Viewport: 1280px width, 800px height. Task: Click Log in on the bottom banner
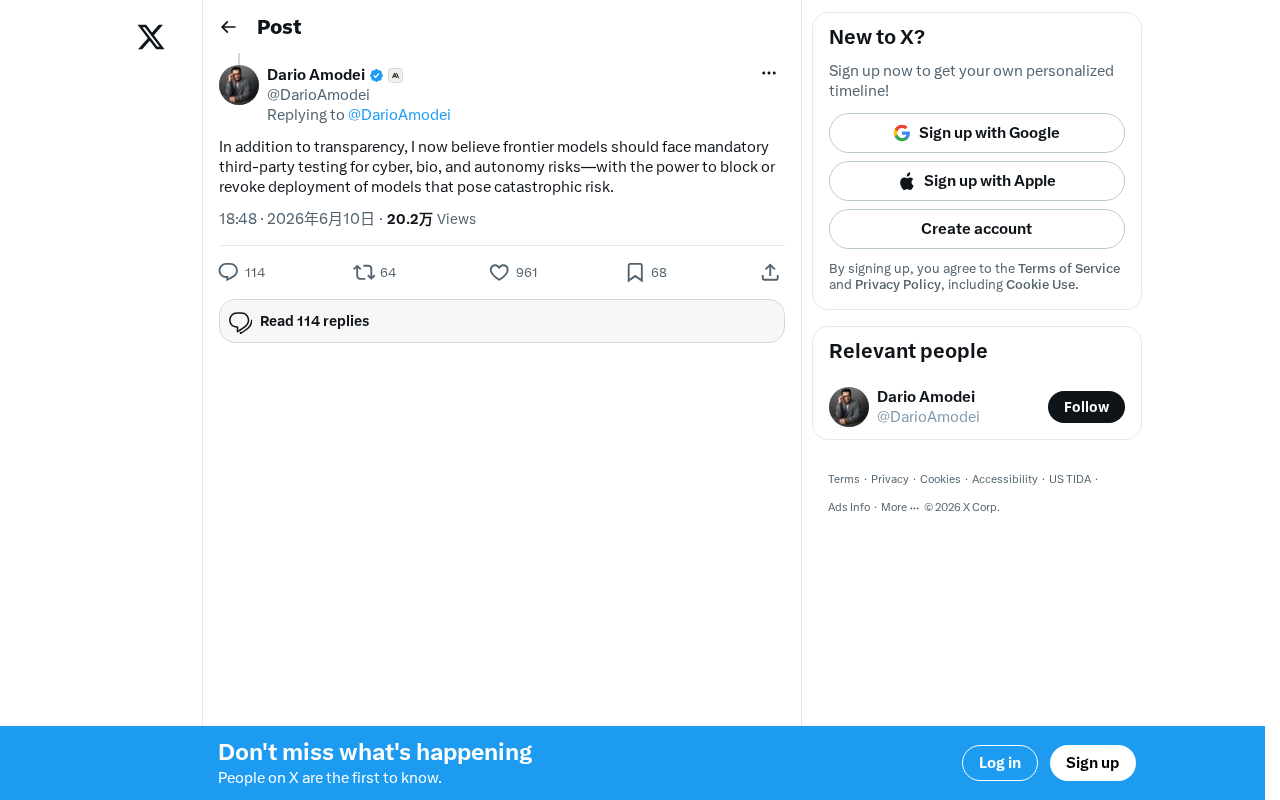(x=1000, y=763)
